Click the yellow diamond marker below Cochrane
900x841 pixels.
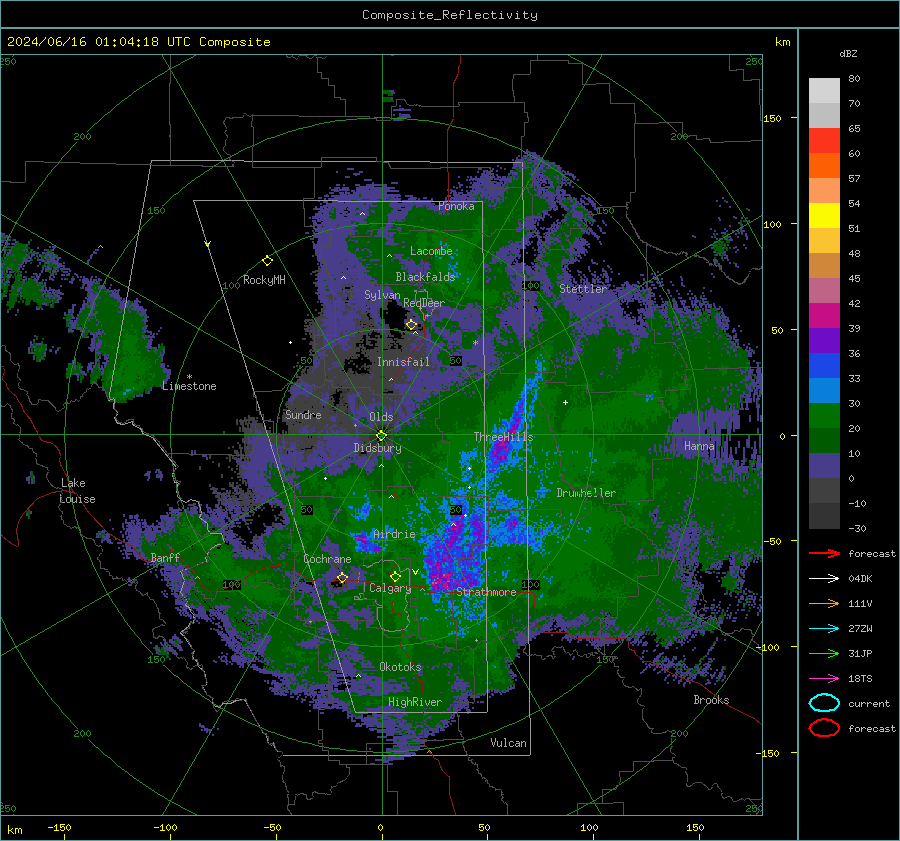[342, 577]
